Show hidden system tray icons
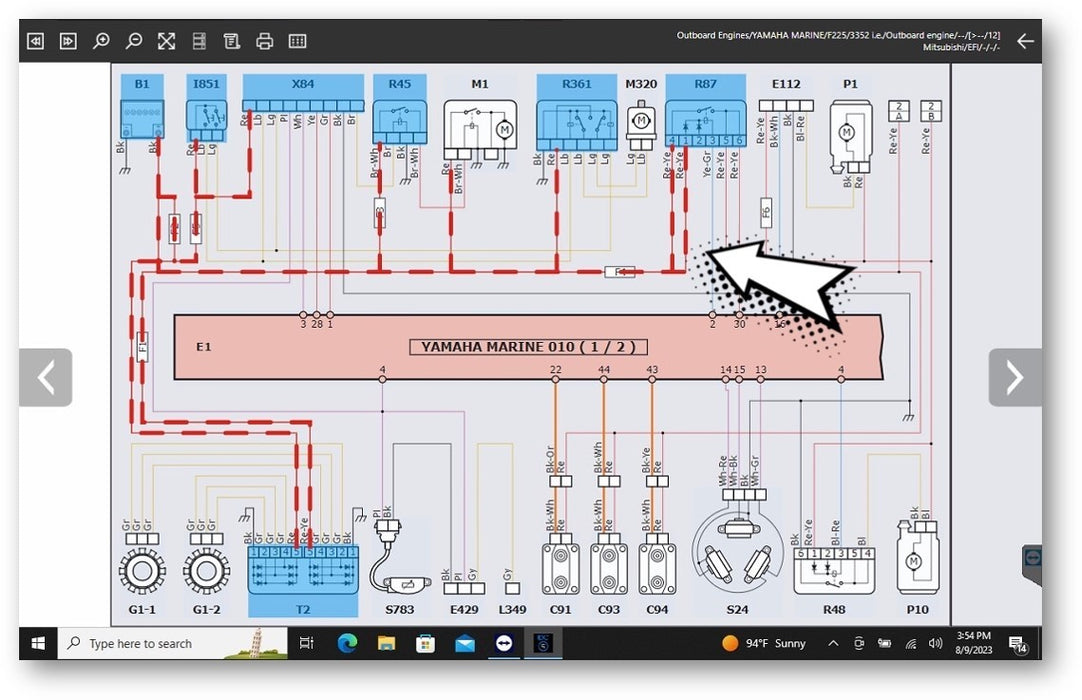 pos(833,643)
